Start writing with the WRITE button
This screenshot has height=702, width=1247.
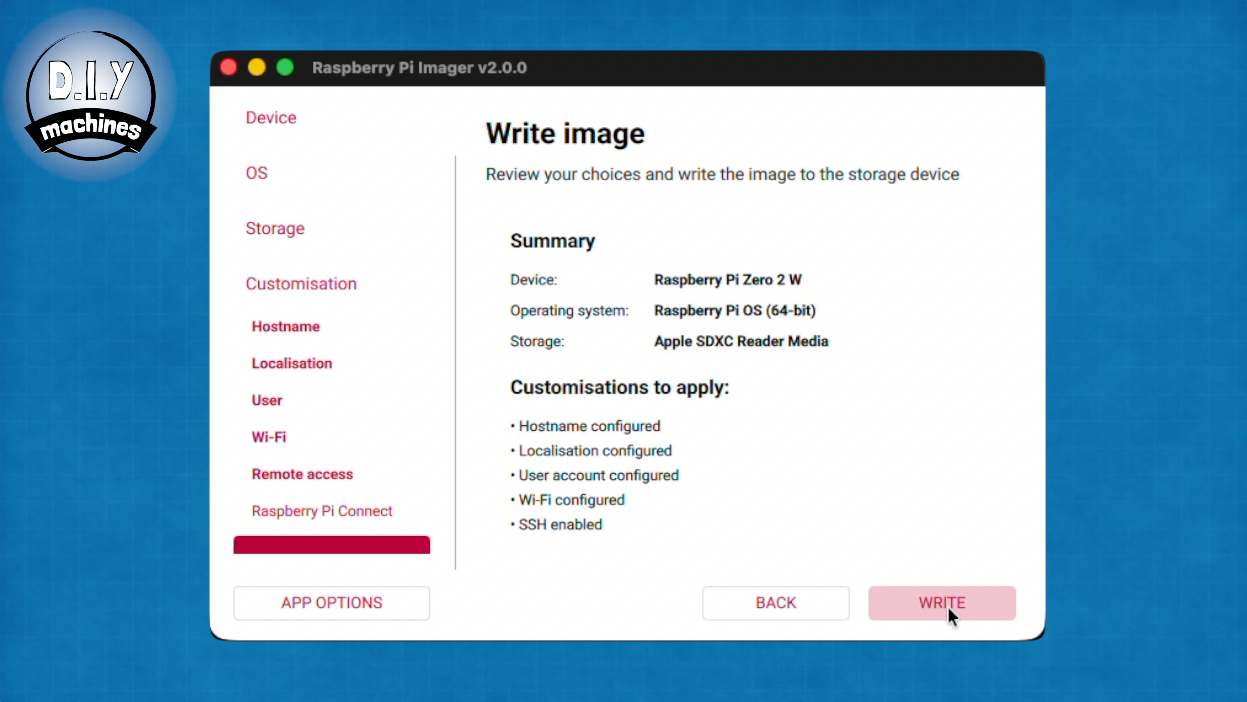point(942,603)
